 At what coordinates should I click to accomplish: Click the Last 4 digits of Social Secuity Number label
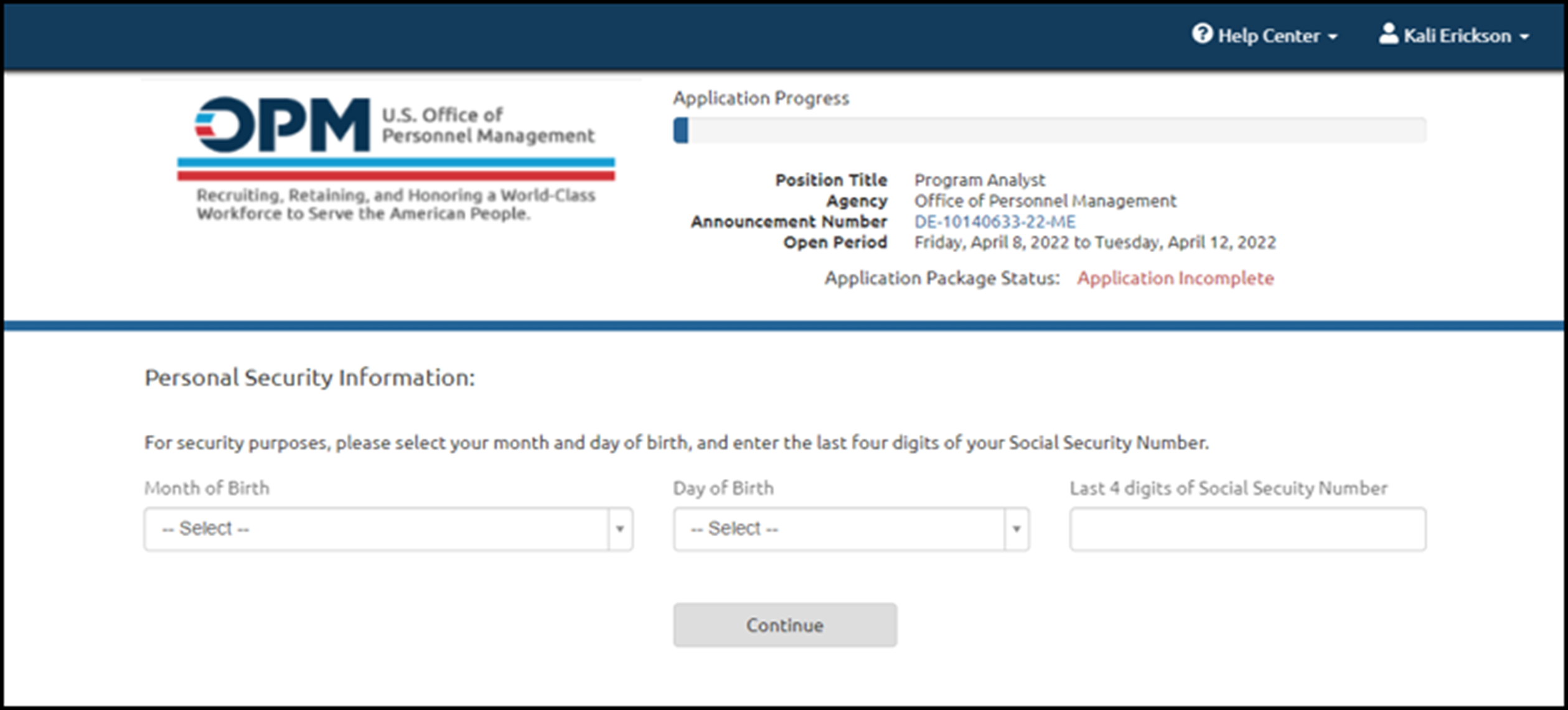tap(1229, 488)
